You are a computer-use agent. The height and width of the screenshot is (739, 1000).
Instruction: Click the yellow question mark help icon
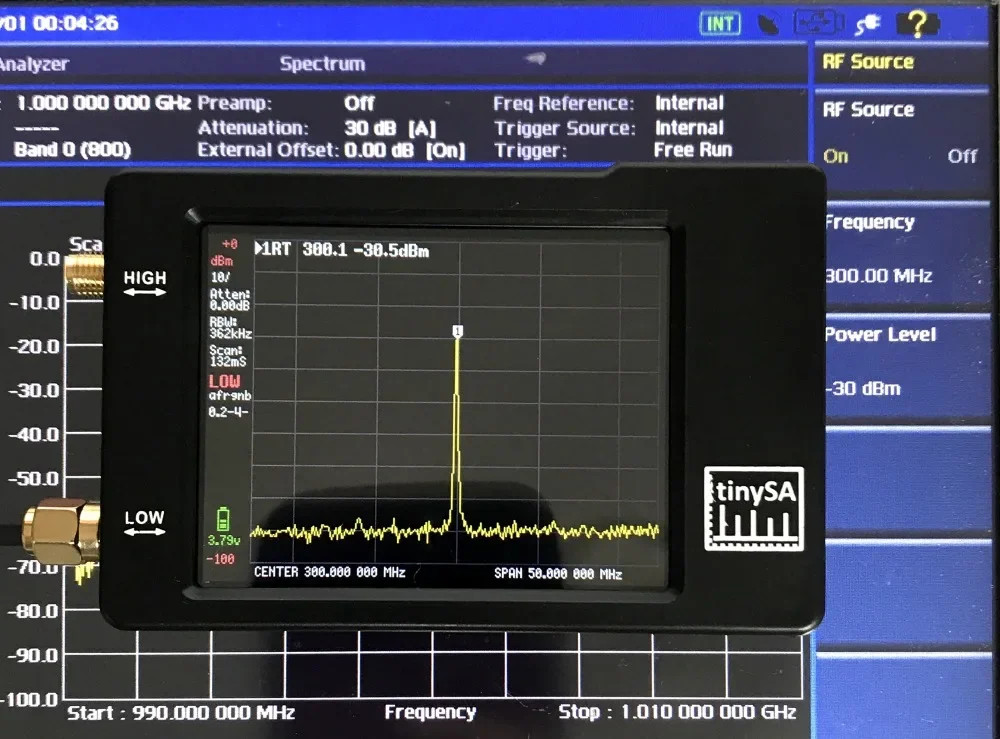(918, 23)
